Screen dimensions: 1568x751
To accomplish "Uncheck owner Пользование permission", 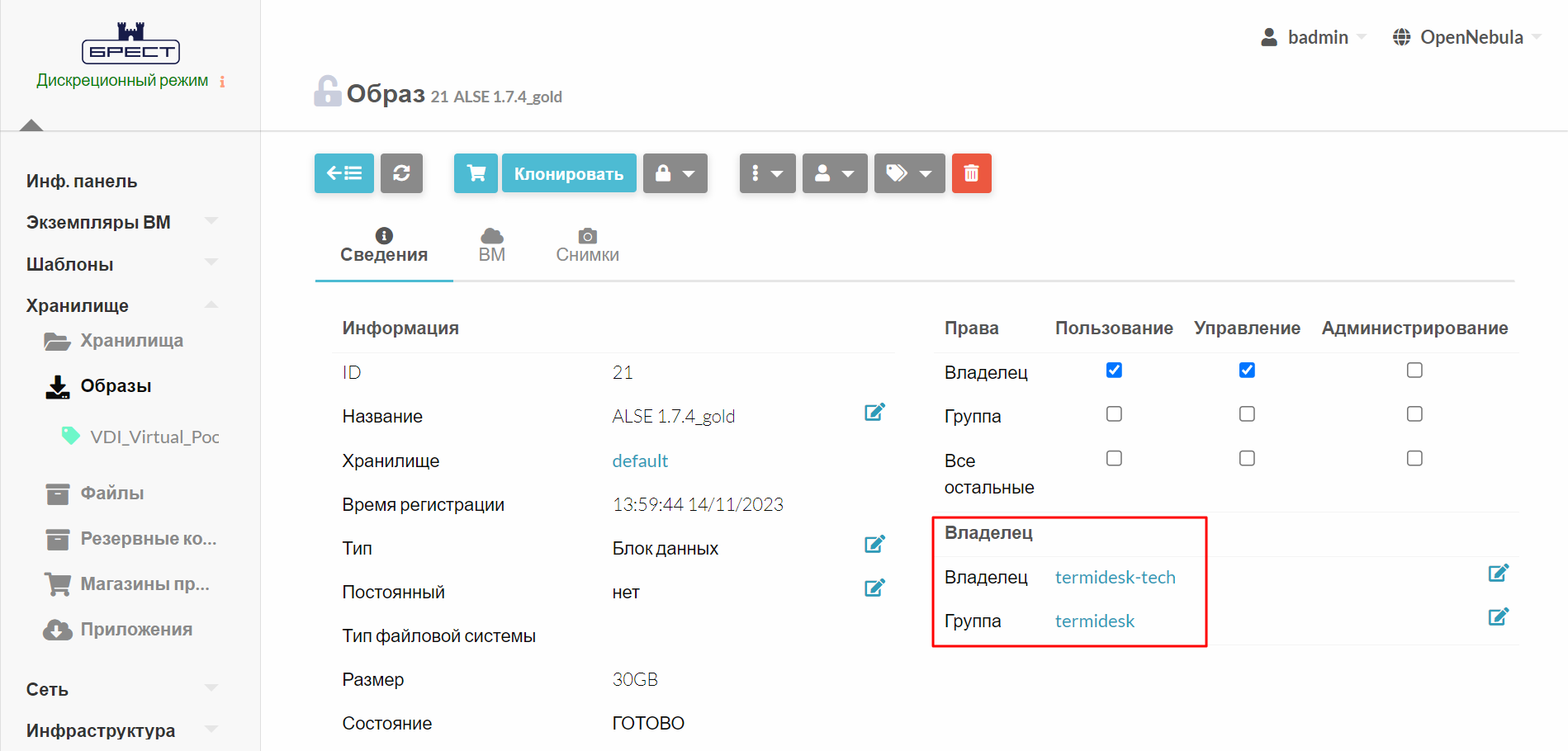I will (1114, 371).
